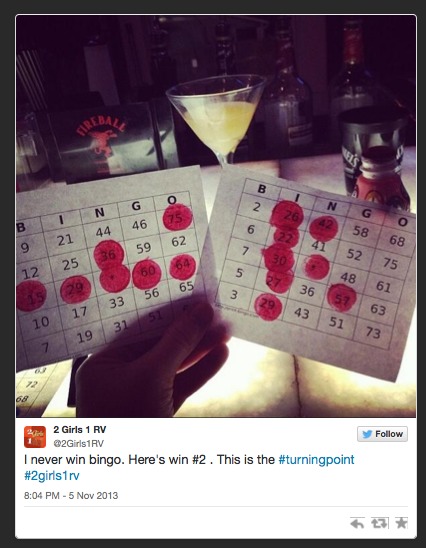Click the 2 Girls 1 RV avatar
This screenshot has width=426, height=548.
click(x=35, y=437)
